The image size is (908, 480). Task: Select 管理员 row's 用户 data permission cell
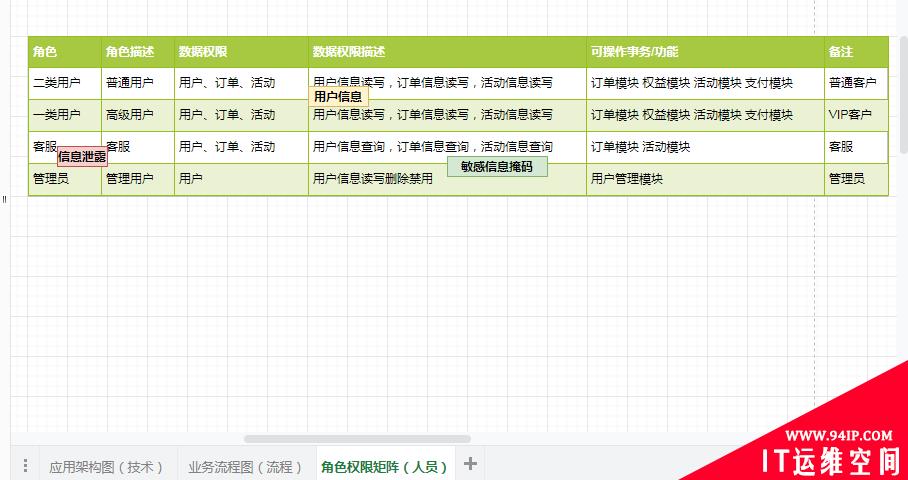click(241, 179)
